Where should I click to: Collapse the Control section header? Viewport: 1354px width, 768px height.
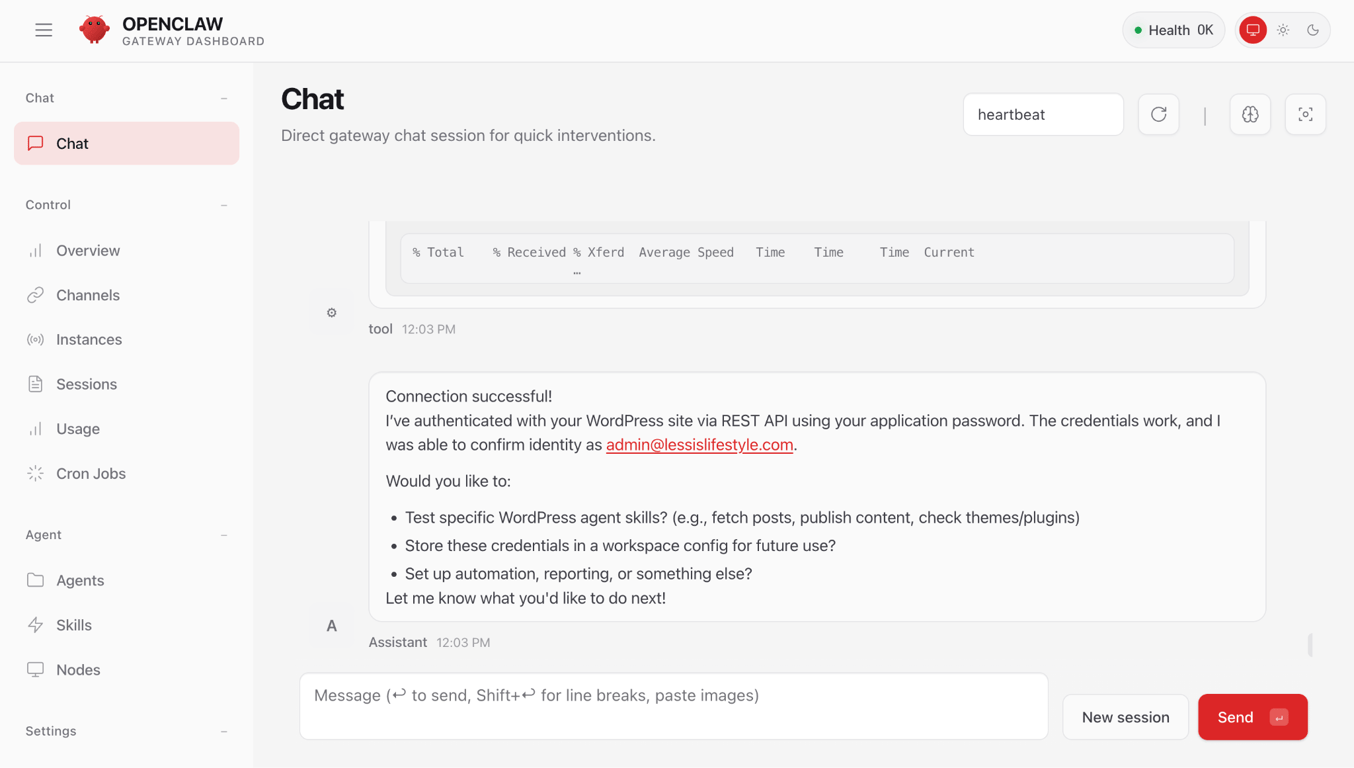pos(223,204)
